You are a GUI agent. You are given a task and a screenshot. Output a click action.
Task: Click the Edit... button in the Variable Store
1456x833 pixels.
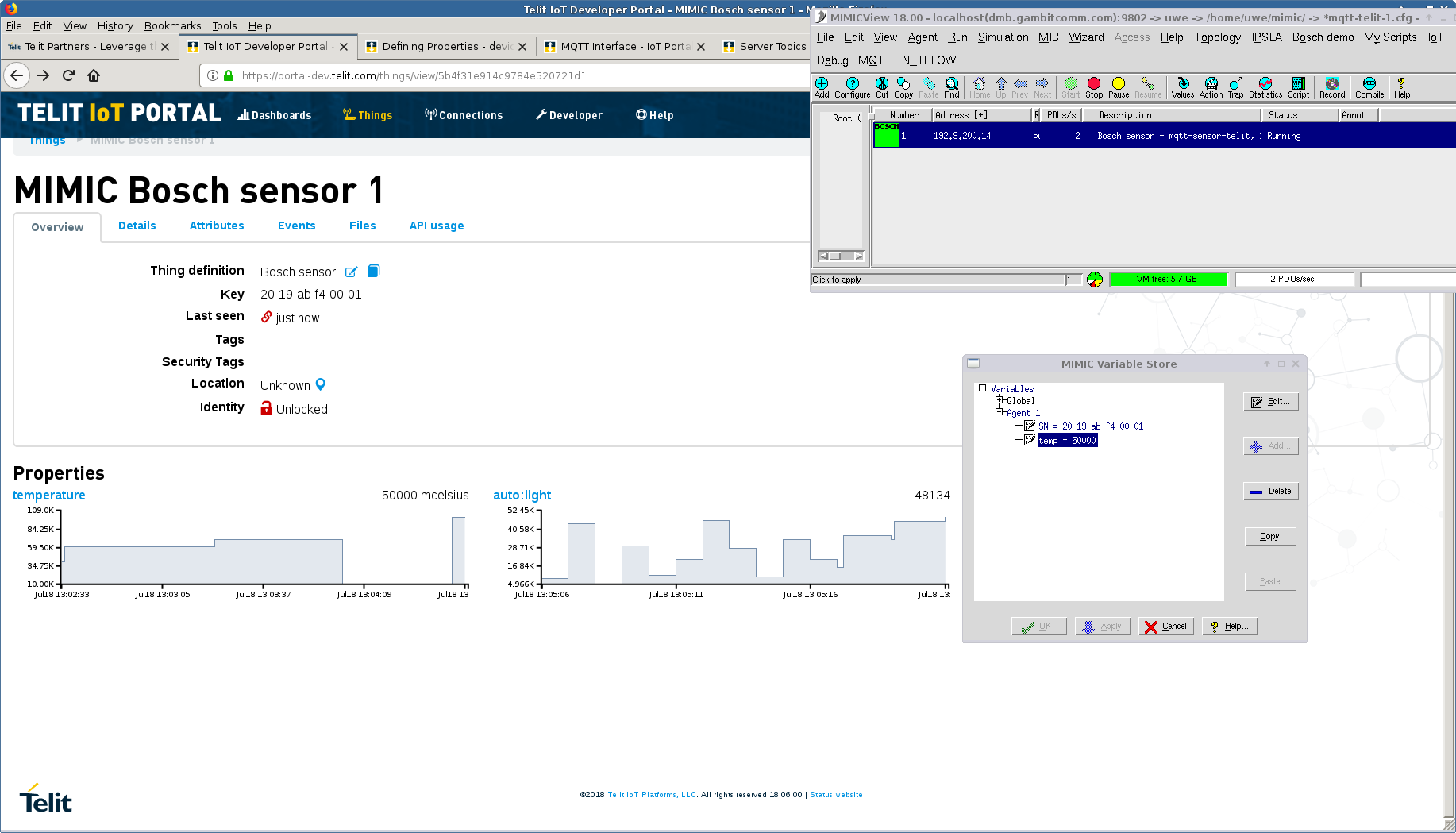(1271, 402)
